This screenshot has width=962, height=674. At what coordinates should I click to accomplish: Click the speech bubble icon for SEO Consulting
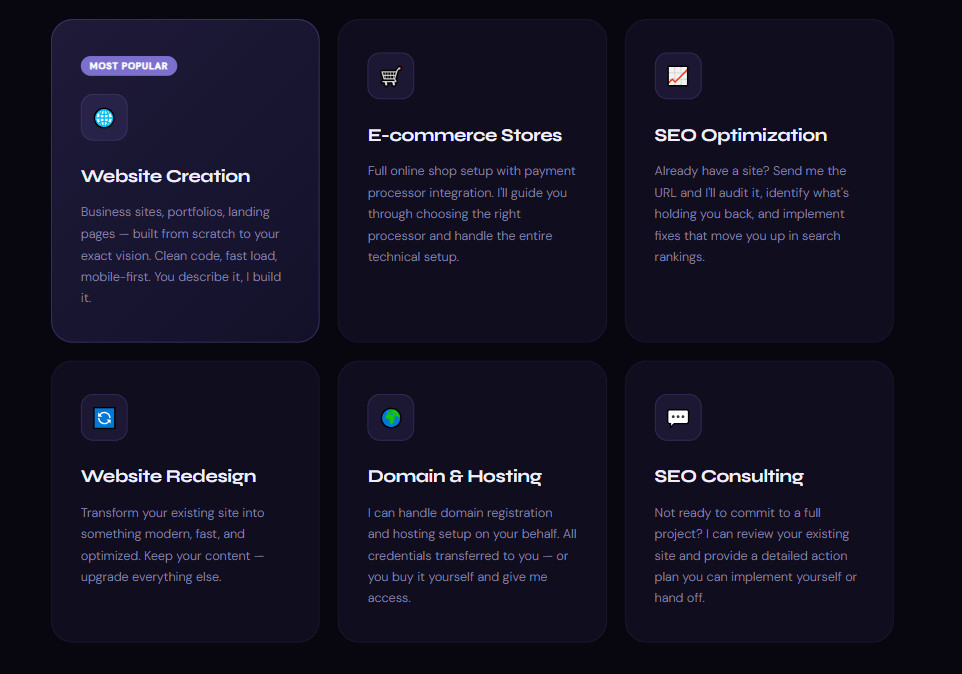click(678, 417)
